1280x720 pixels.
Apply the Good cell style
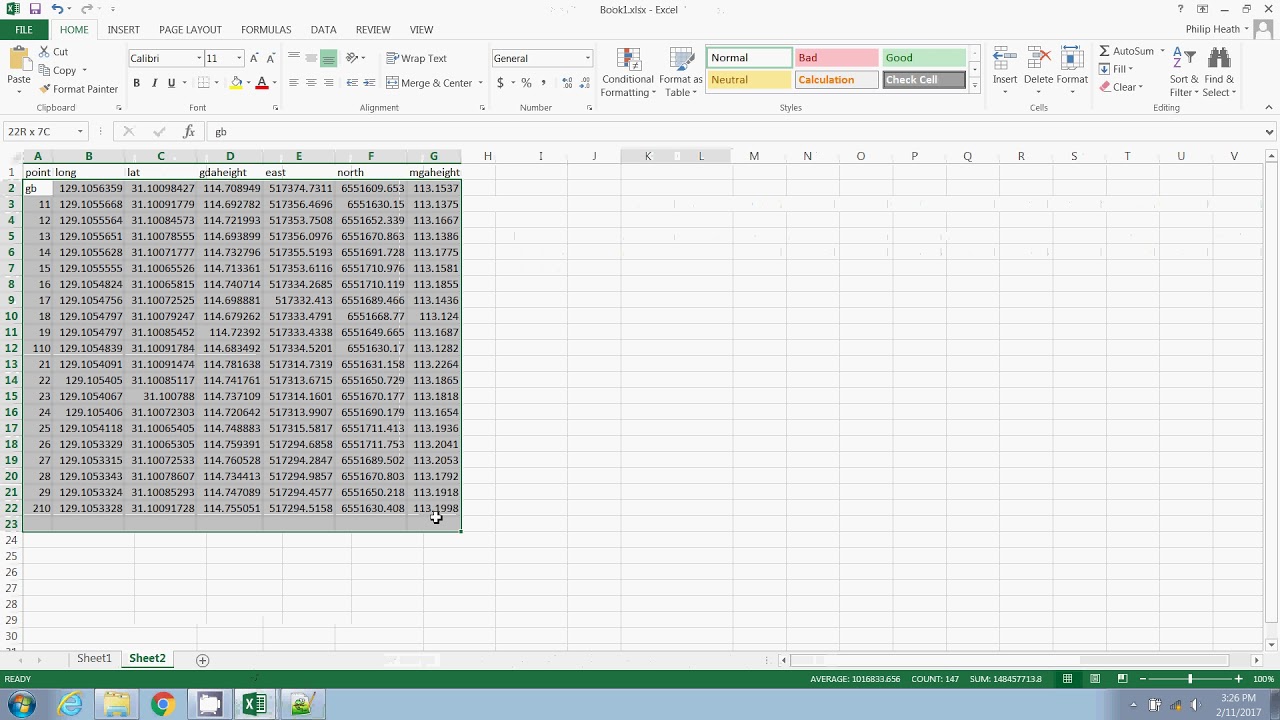924,58
